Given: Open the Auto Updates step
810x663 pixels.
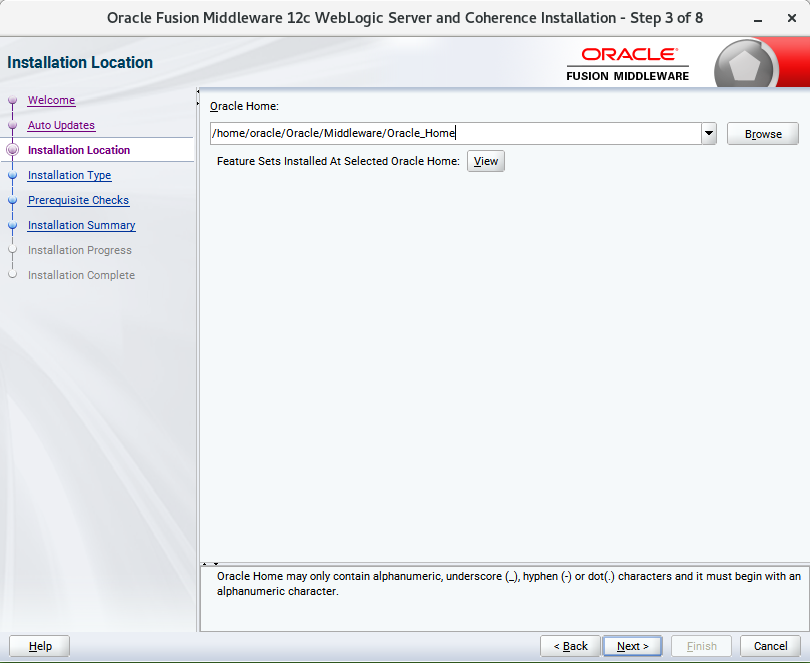Looking at the screenshot, I should pyautogui.click(x=61, y=125).
